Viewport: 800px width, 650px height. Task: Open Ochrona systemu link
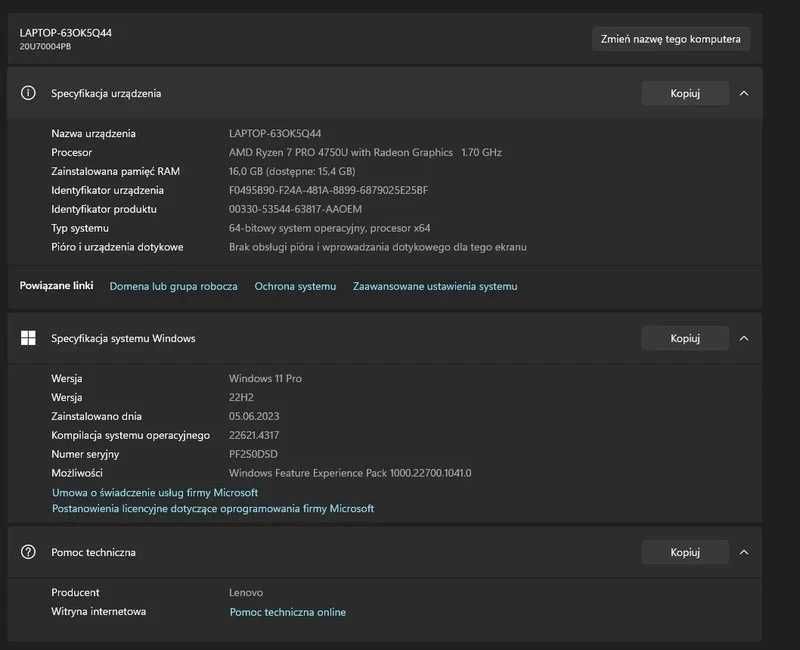(x=295, y=286)
